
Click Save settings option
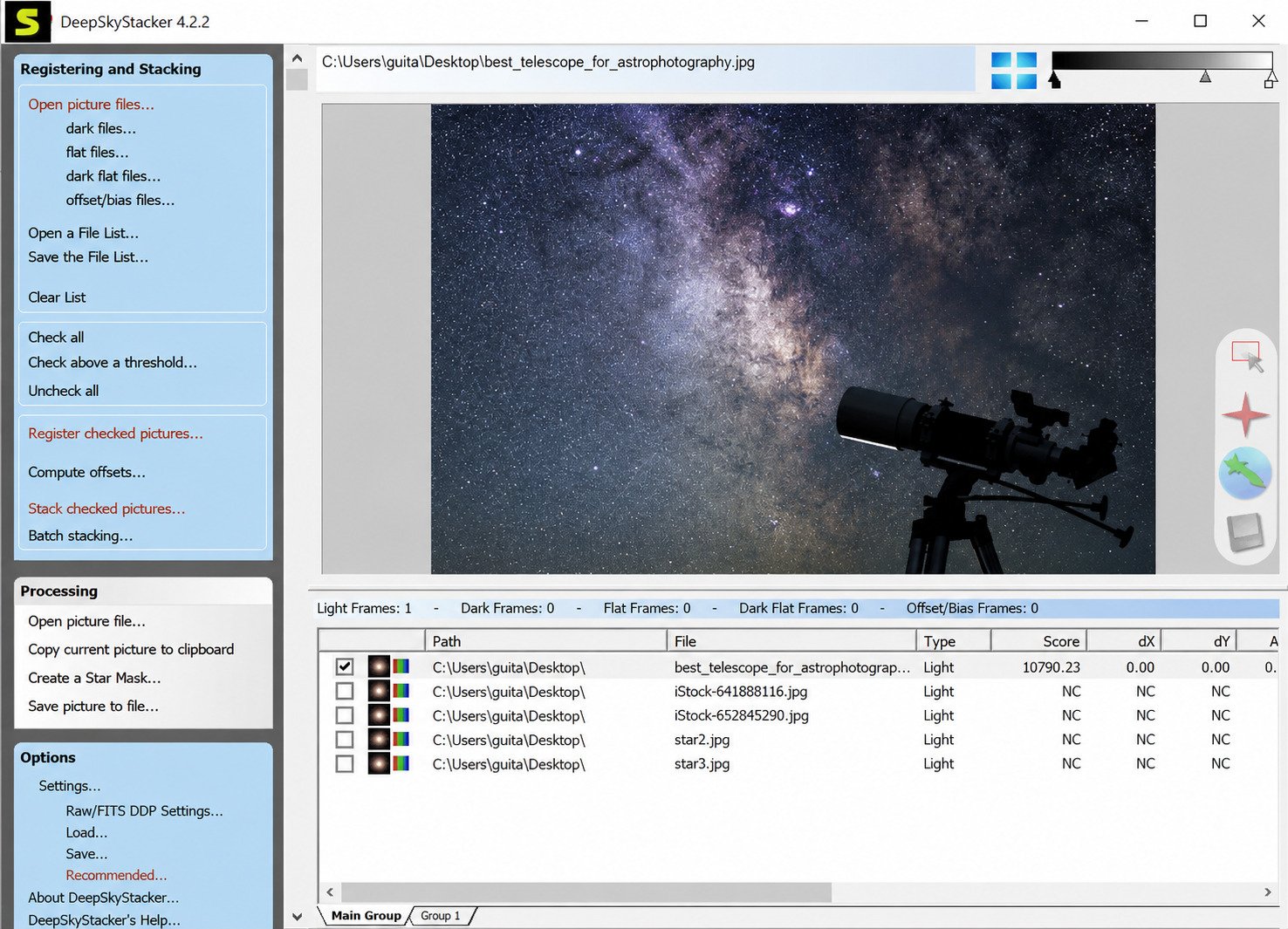pos(86,854)
